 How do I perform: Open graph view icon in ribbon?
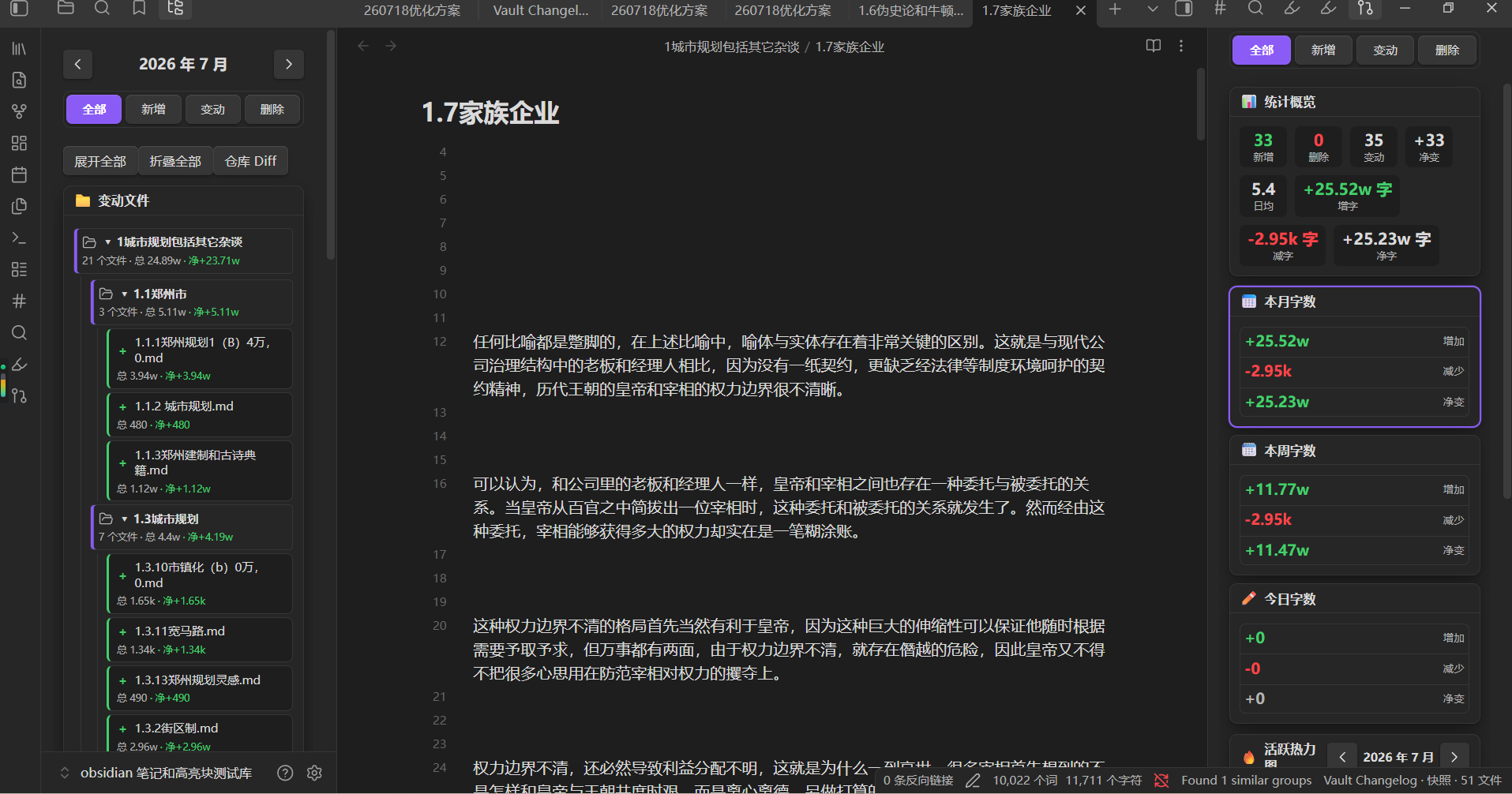19,111
